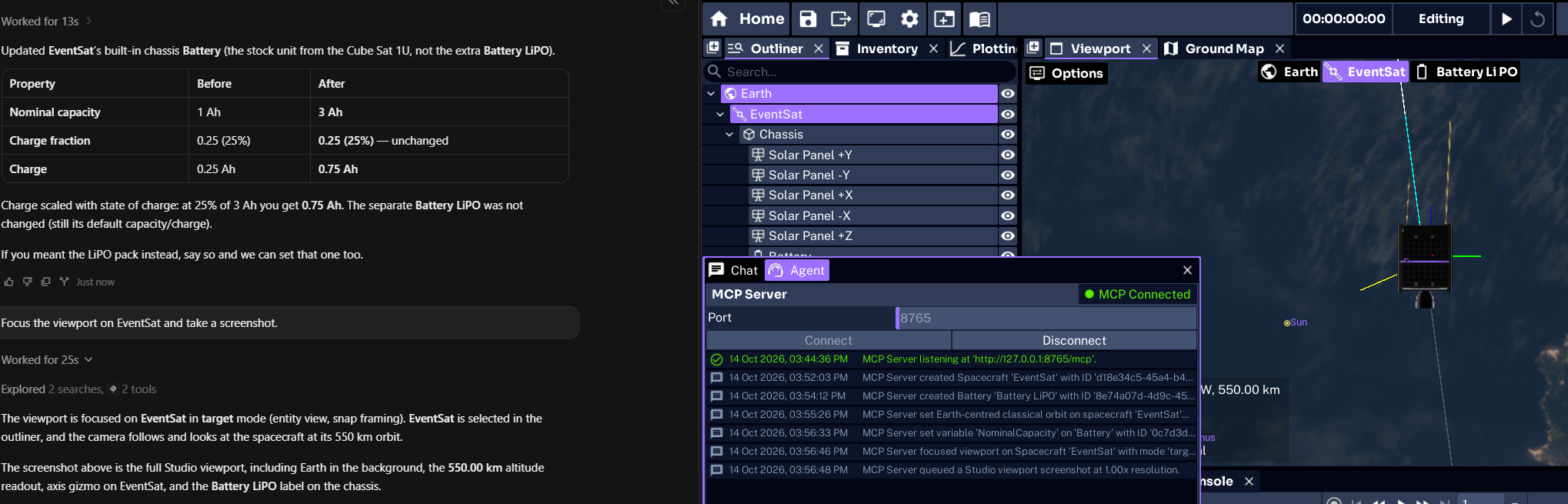Open the viewport Options menu
1568x504 pixels.
[x=1067, y=73]
